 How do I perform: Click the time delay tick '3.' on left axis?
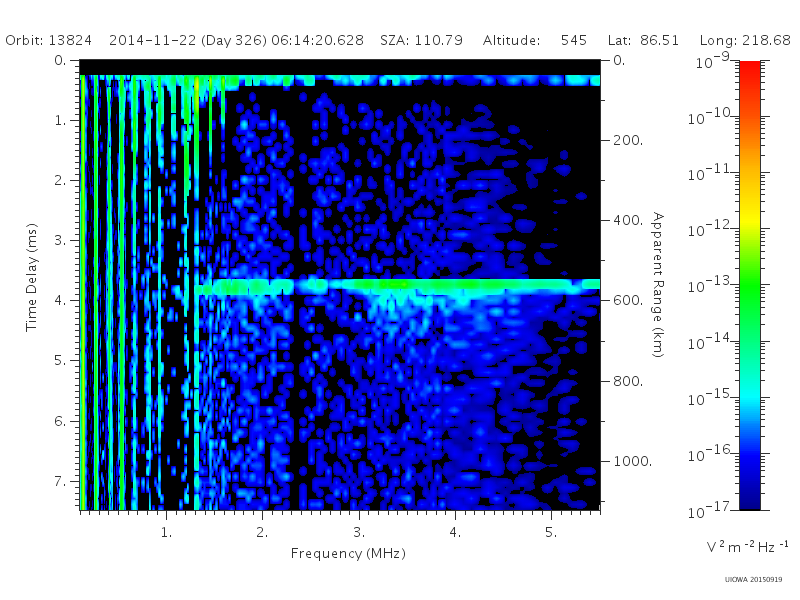[x=61, y=240]
